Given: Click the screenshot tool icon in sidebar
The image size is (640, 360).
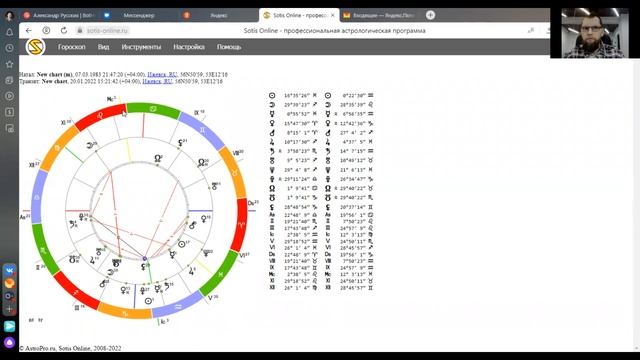Looking at the screenshot, I should [9, 128].
